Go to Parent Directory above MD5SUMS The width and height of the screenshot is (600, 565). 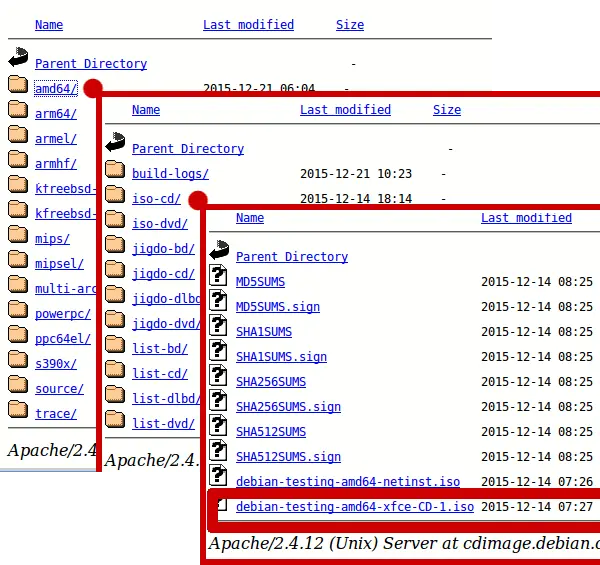tap(292, 256)
